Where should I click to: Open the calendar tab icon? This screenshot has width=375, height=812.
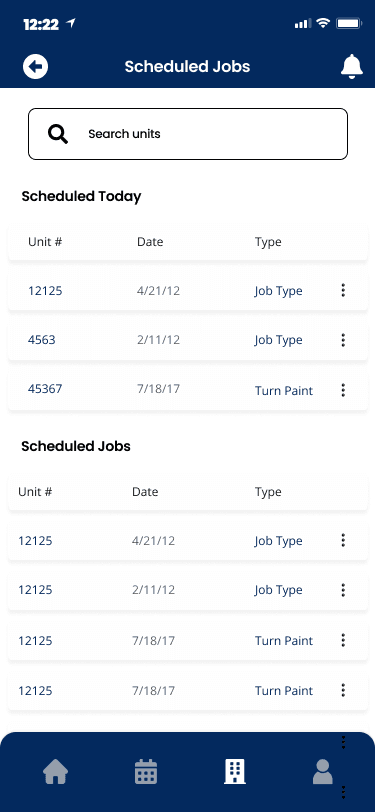tap(146, 772)
